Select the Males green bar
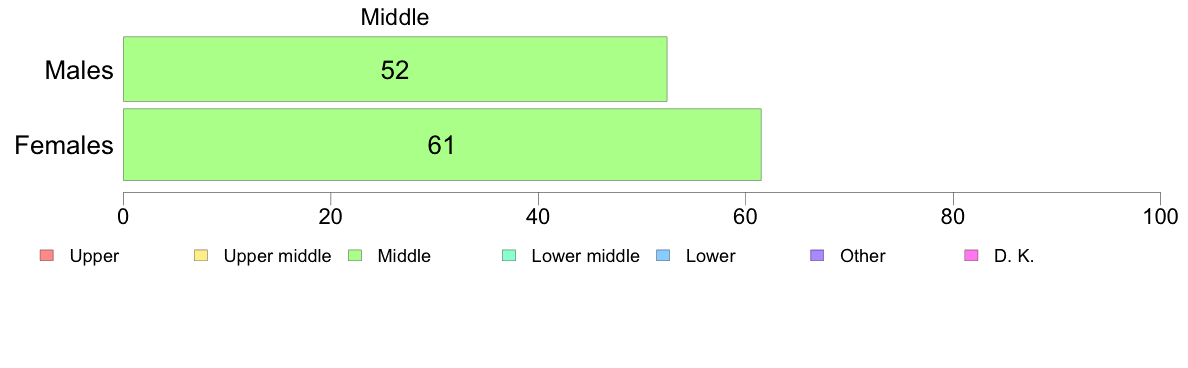 click(395, 68)
